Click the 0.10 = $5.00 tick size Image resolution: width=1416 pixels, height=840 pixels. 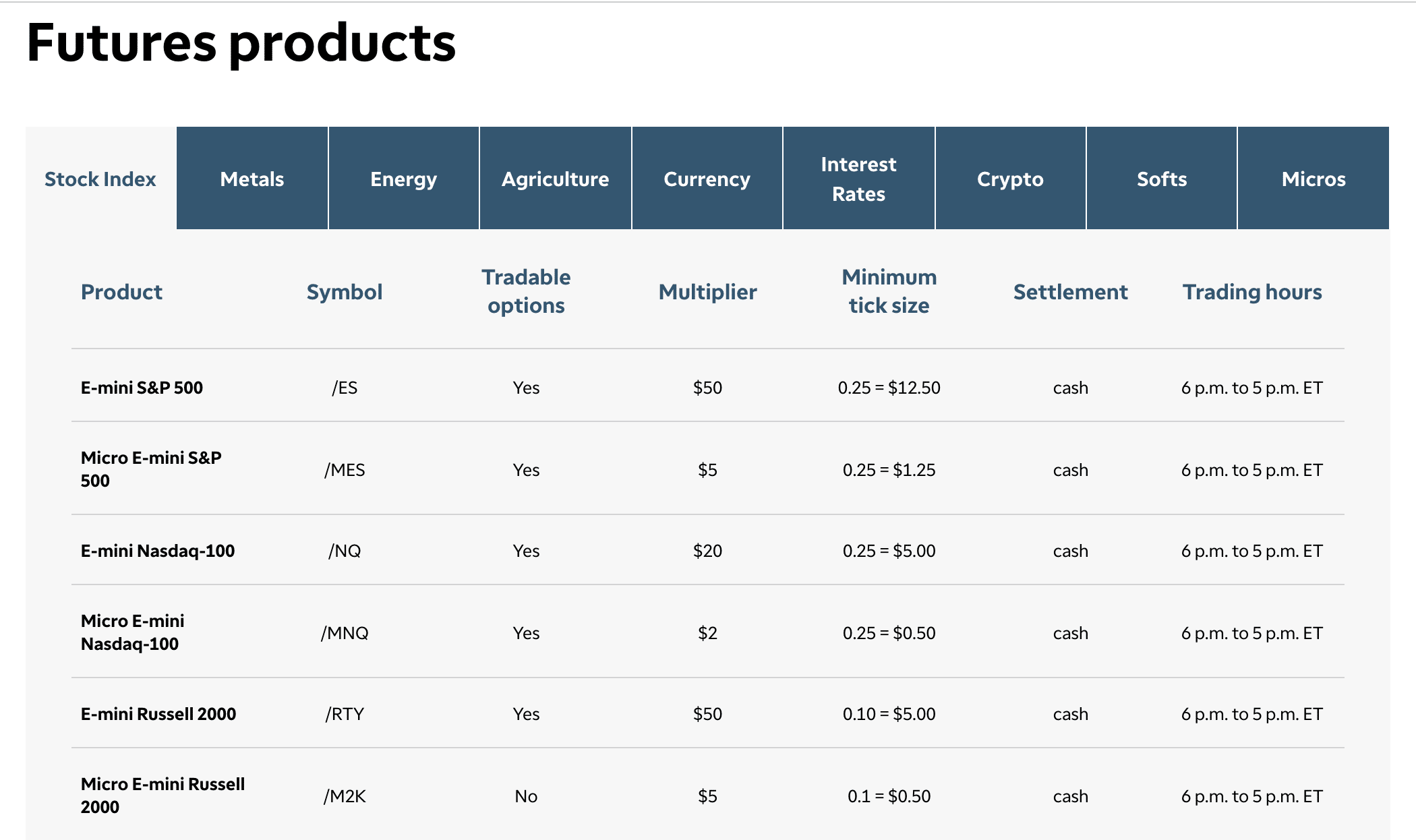[889, 714]
